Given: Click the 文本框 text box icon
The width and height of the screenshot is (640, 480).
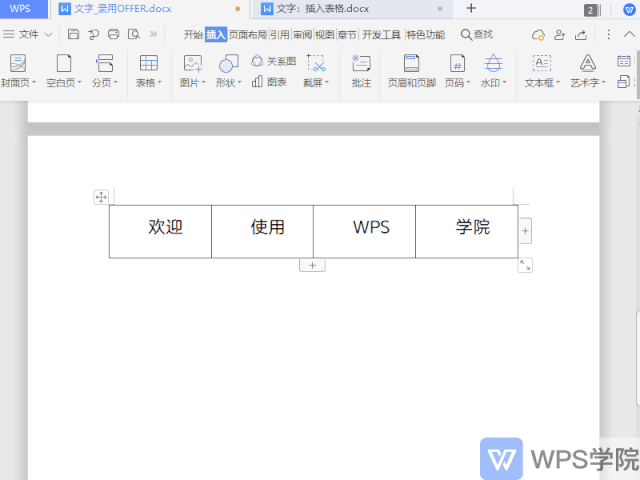Looking at the screenshot, I should tap(542, 64).
